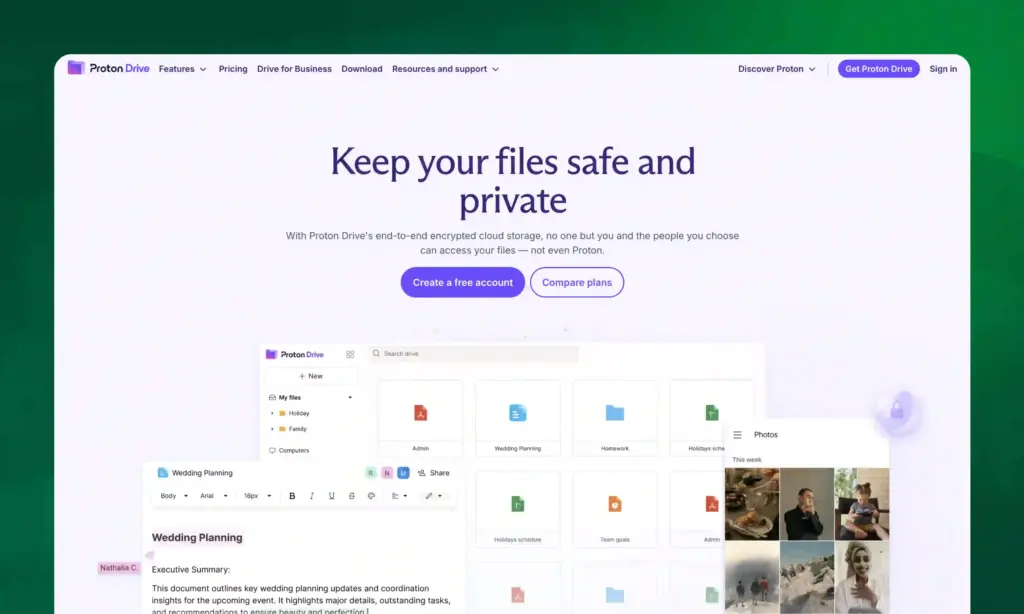
Task: Click the green R collaborator avatar
Action: click(371, 472)
